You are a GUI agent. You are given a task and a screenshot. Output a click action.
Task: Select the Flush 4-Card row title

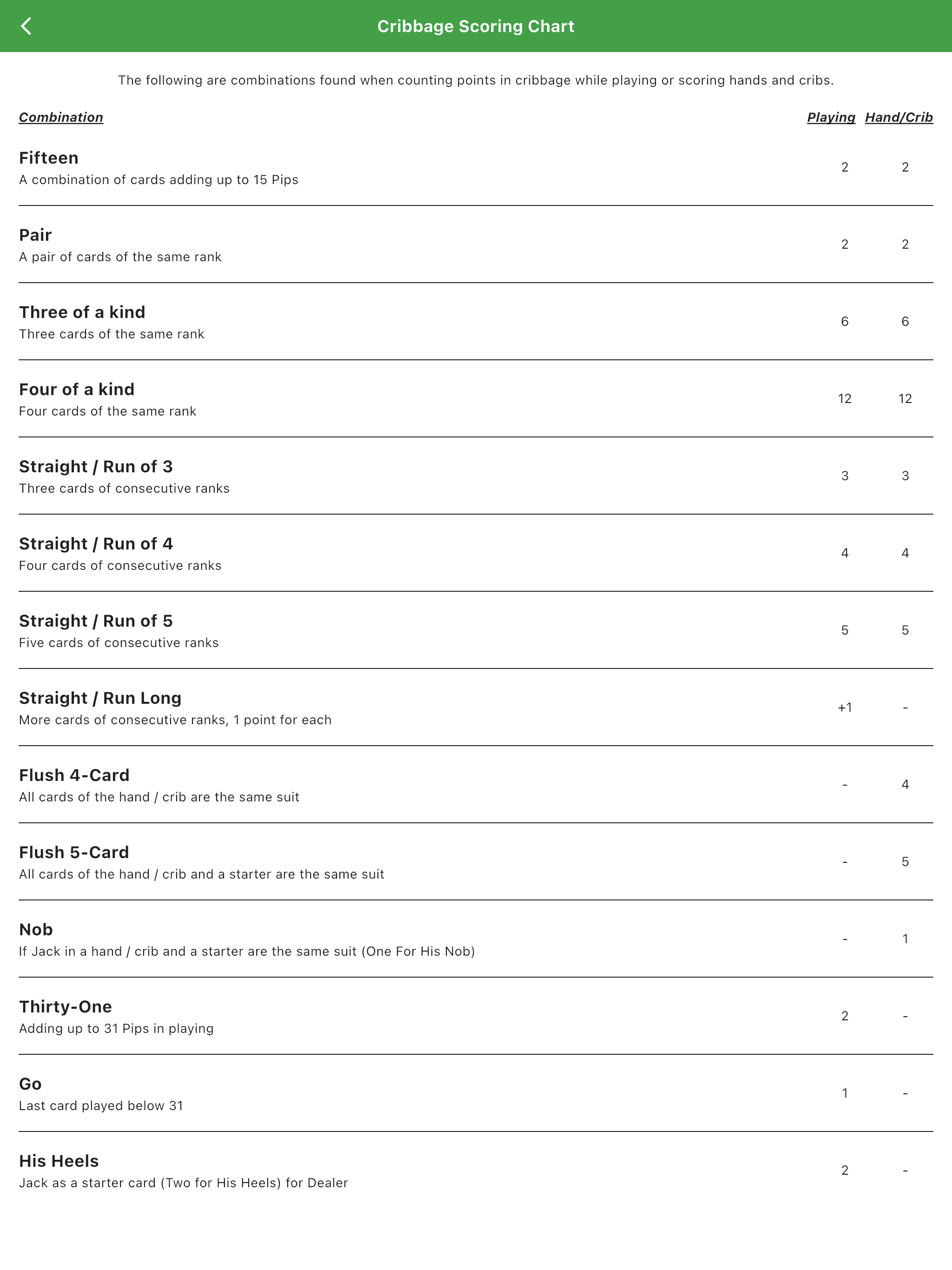tap(74, 775)
